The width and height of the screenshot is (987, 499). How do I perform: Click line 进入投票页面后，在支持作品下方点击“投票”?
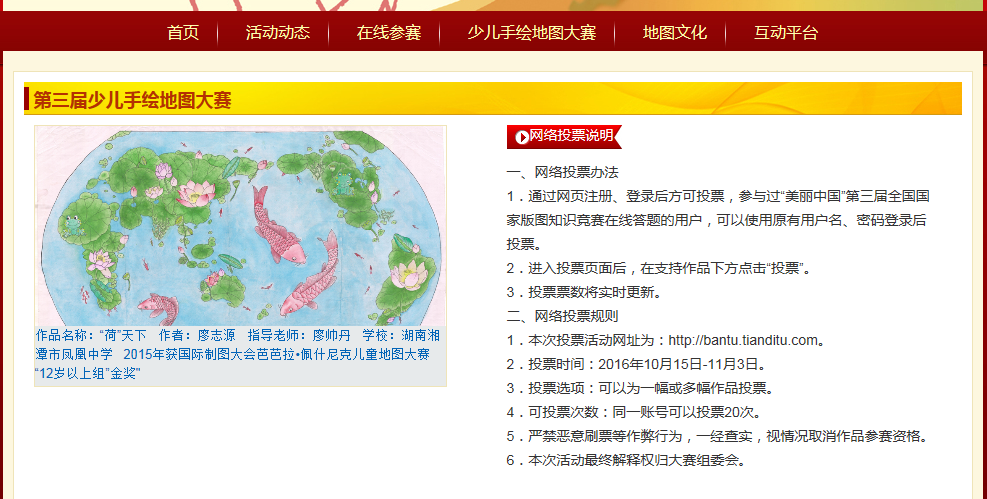[x=659, y=268]
